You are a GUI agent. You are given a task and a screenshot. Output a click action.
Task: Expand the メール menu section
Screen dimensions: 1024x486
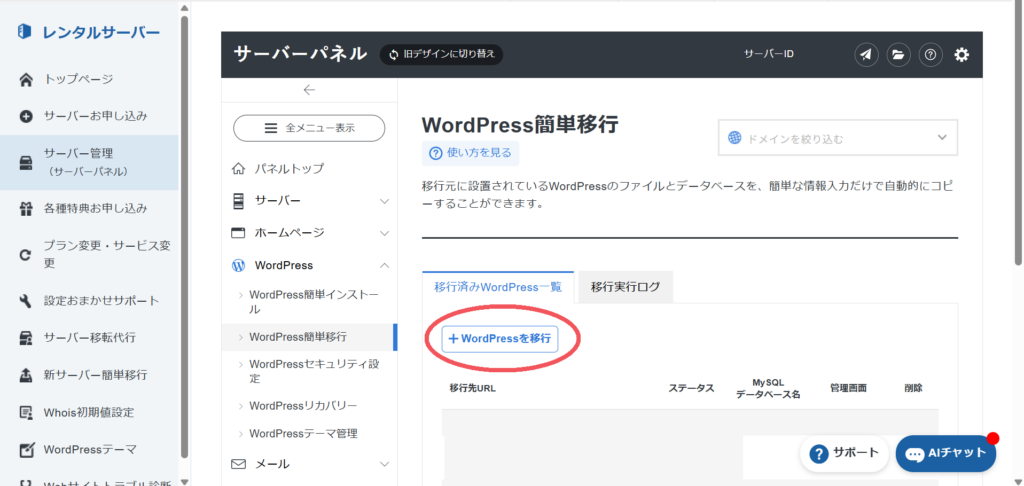coord(309,464)
